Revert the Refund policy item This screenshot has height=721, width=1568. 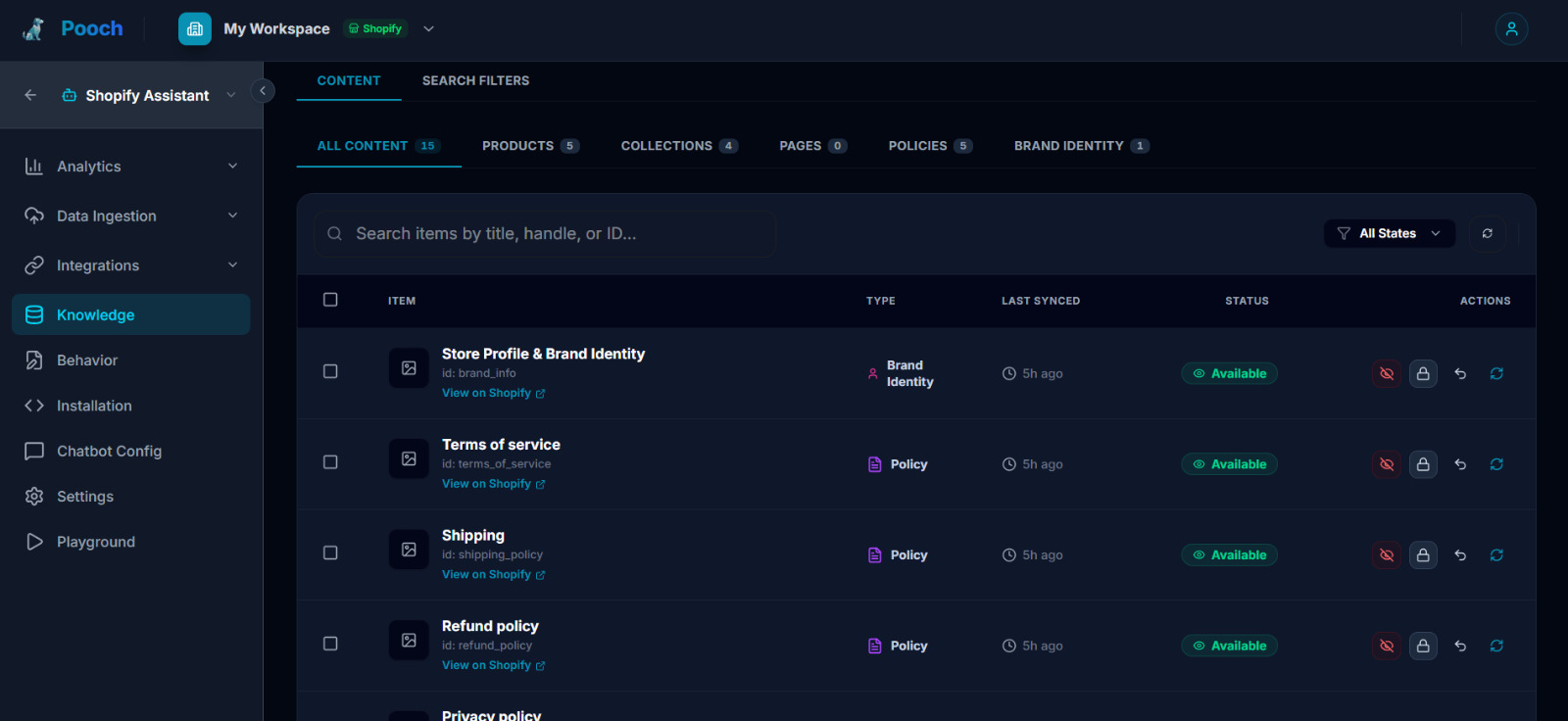point(1460,646)
